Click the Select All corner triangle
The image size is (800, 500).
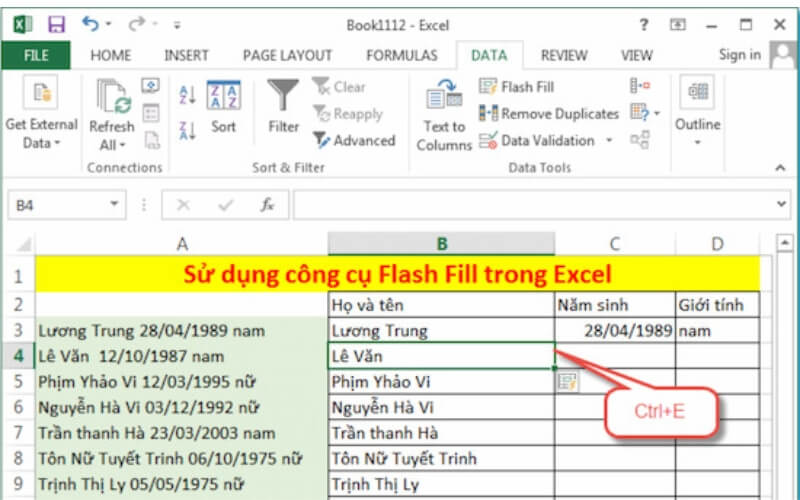point(24,244)
